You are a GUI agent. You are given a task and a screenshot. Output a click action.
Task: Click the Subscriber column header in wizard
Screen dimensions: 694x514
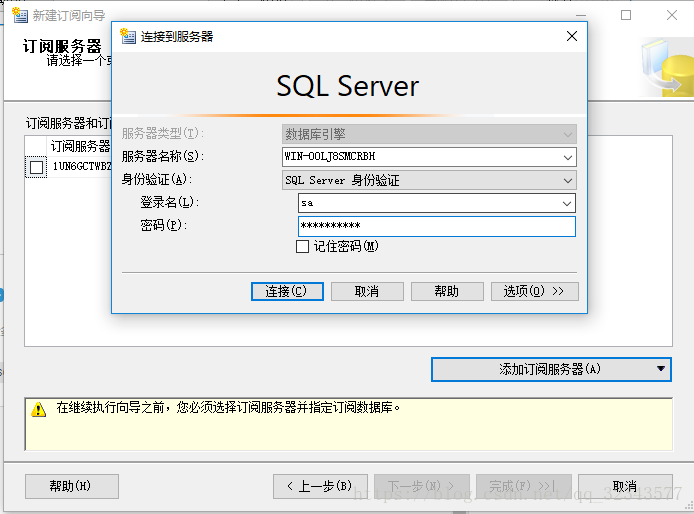pos(80,146)
